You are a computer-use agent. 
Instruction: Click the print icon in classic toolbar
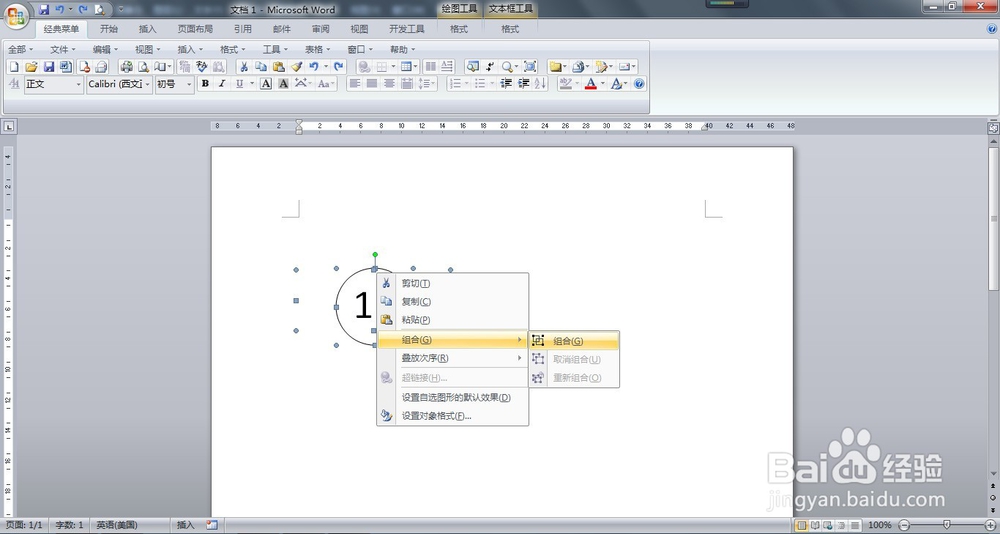(127, 66)
